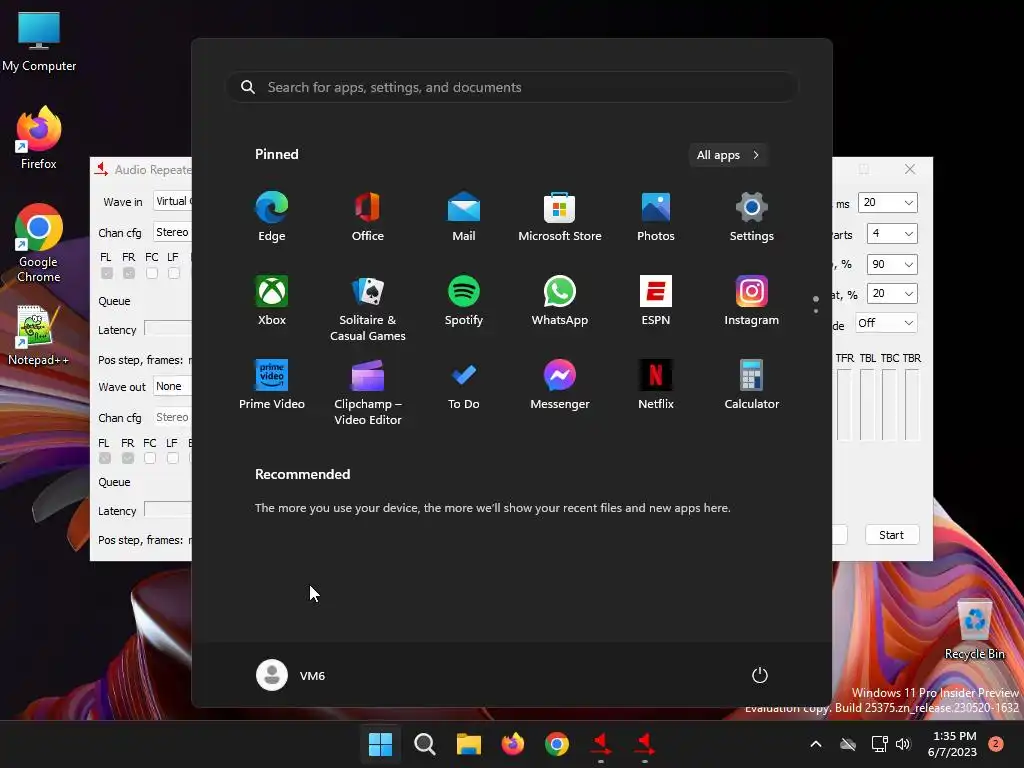Toggle upper LF channel checkbox
The image size is (1024, 768).
[174, 273]
